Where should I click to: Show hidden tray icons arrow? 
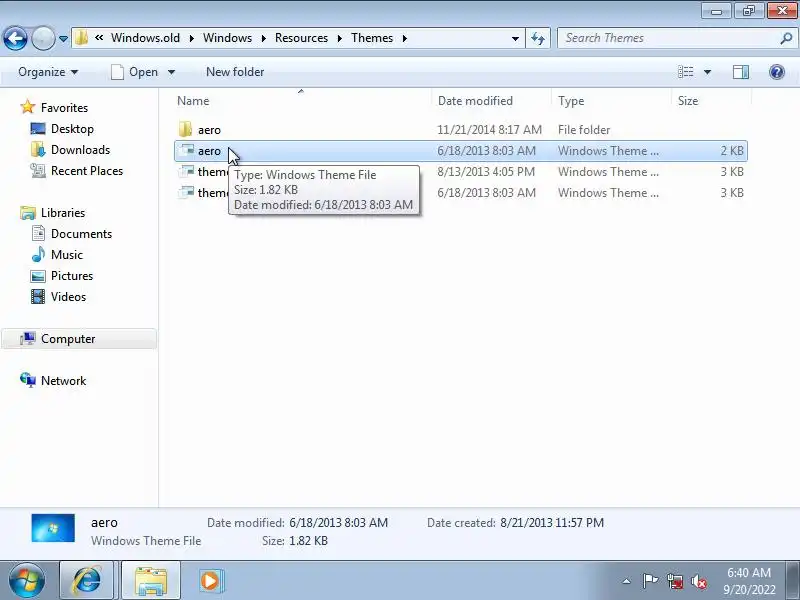[x=627, y=581]
